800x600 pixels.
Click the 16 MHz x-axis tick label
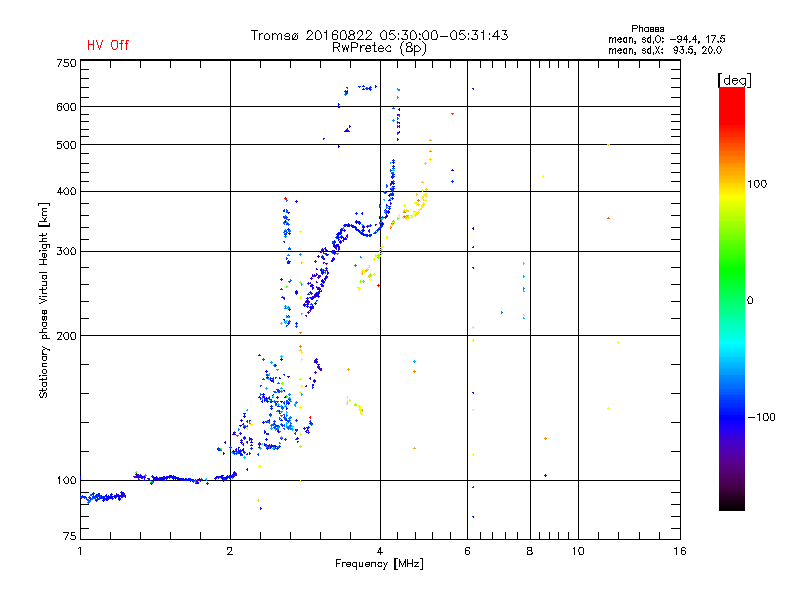coord(680,551)
